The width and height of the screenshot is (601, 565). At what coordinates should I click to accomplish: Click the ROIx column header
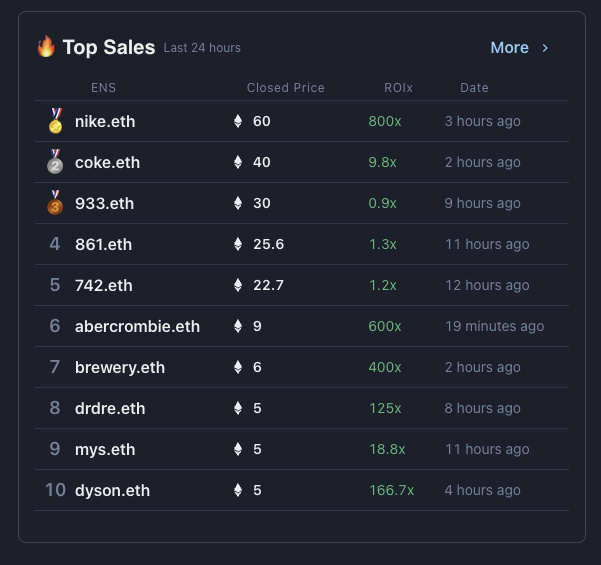click(x=398, y=88)
